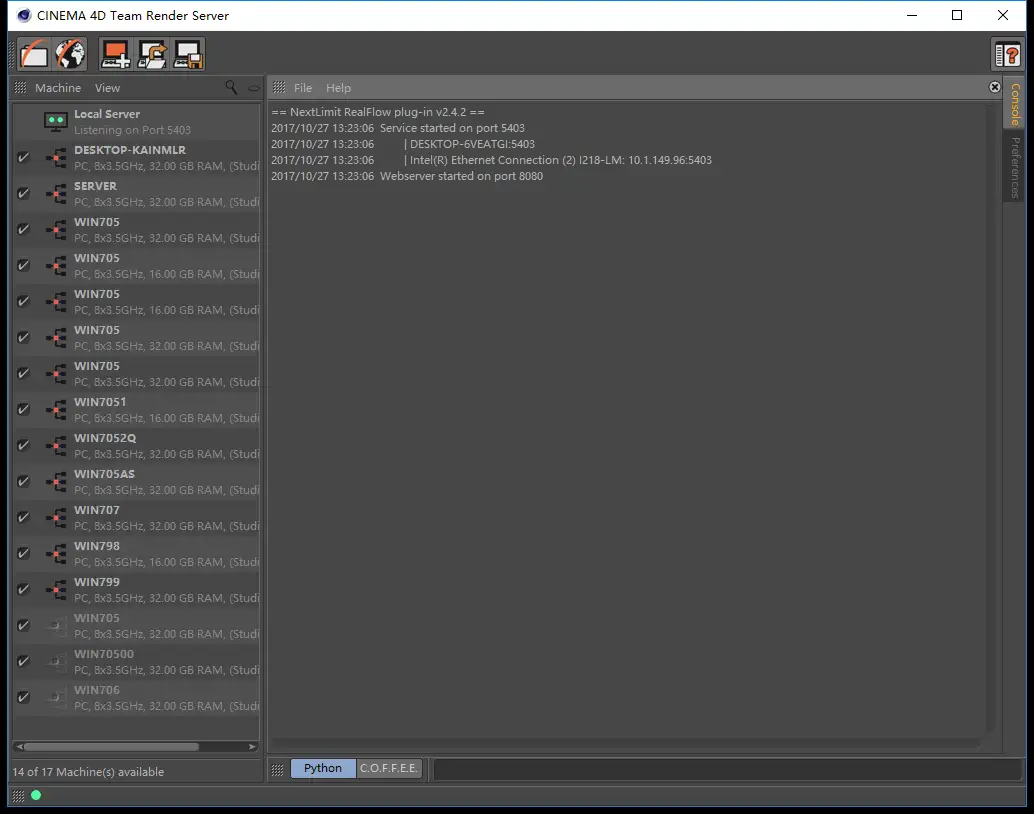This screenshot has height=814, width=1034.
Task: Select the DESKTOP-KAINMLR machine name
Action: coord(130,150)
